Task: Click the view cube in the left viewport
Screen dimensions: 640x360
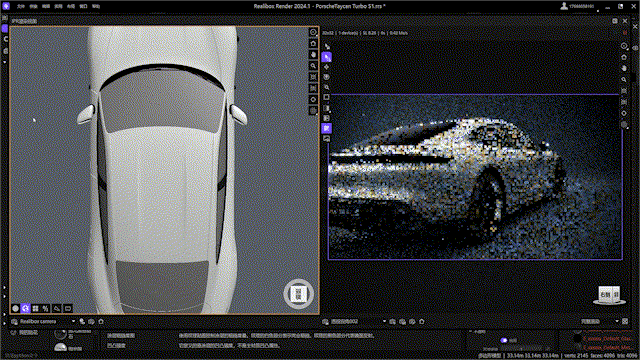Action: click(x=299, y=294)
